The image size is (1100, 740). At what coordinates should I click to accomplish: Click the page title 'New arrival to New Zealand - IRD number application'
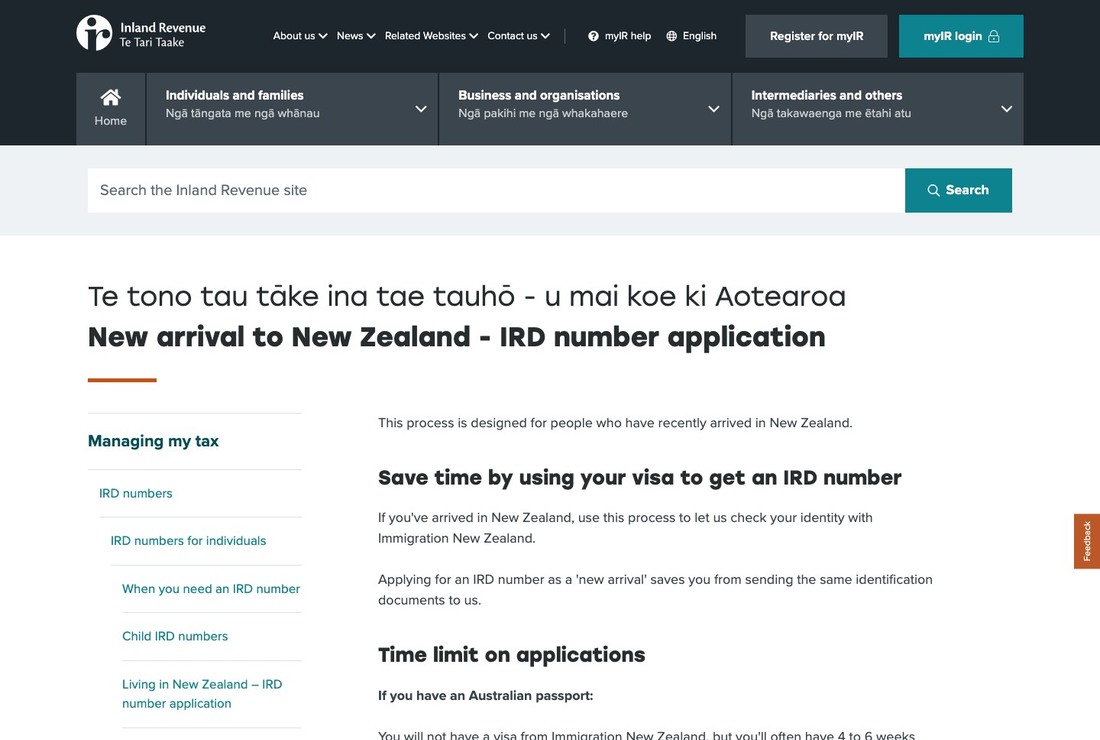(457, 337)
